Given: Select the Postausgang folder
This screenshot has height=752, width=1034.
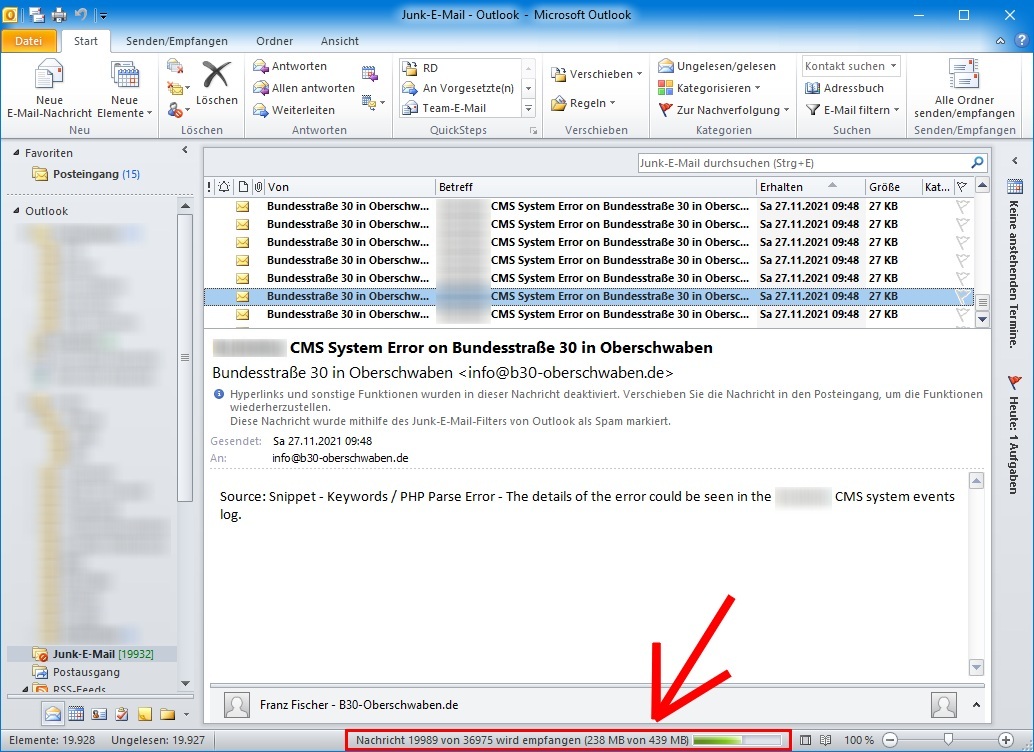Looking at the screenshot, I should 76,672.
